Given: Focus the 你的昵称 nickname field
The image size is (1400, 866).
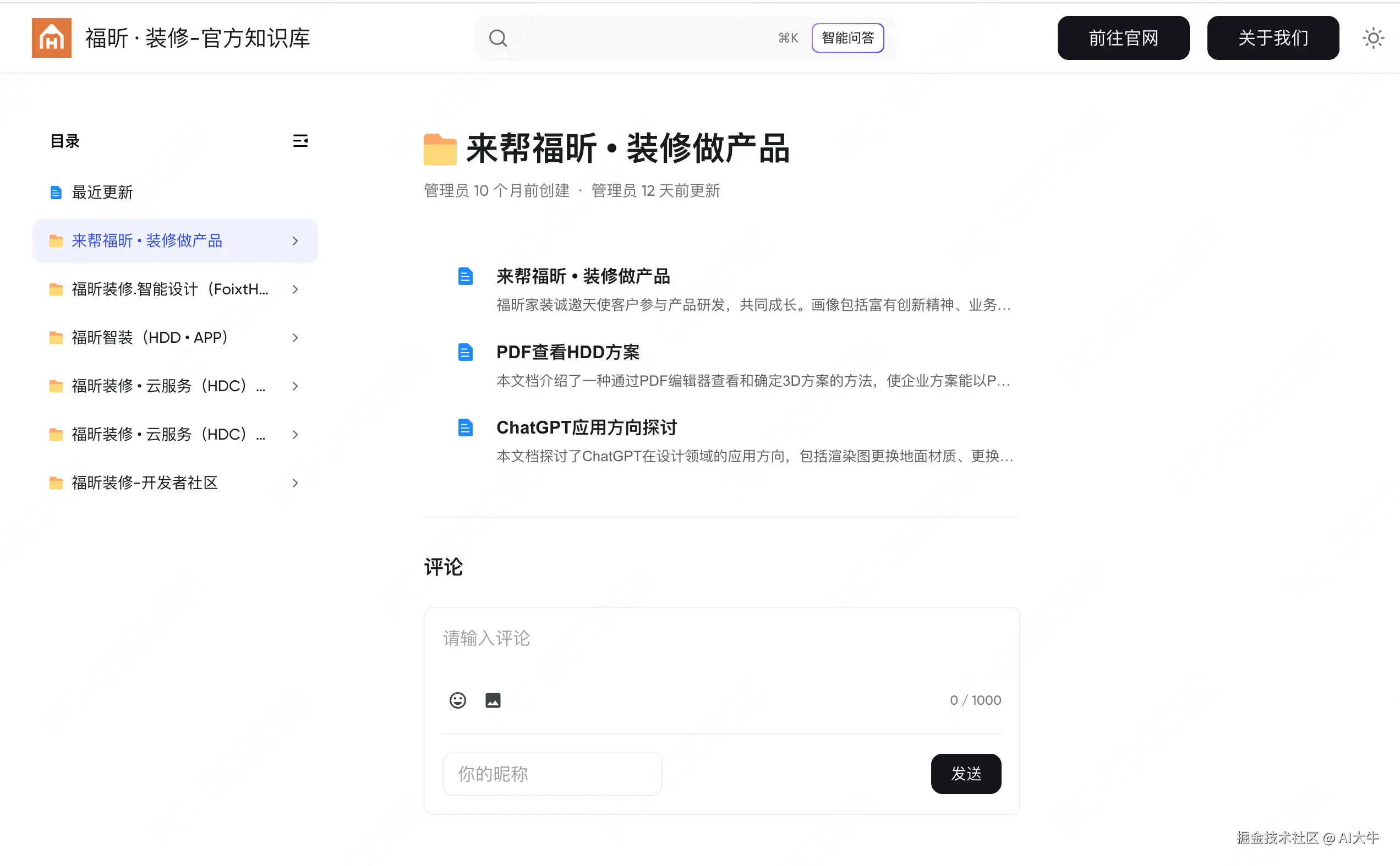Looking at the screenshot, I should coord(551,774).
